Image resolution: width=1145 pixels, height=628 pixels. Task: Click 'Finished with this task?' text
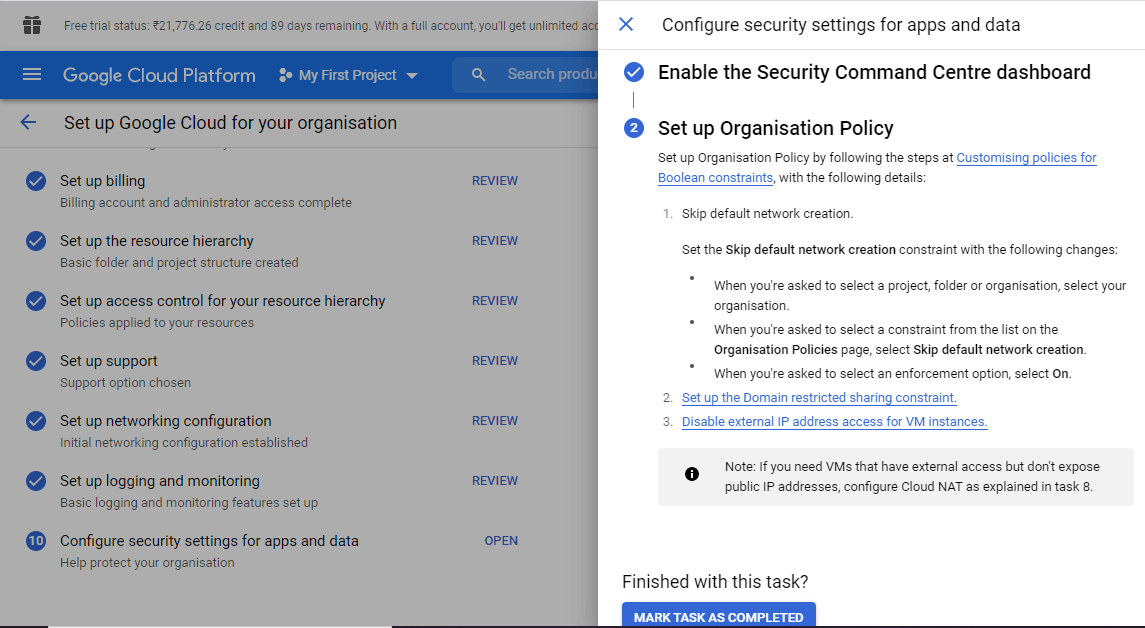(715, 581)
